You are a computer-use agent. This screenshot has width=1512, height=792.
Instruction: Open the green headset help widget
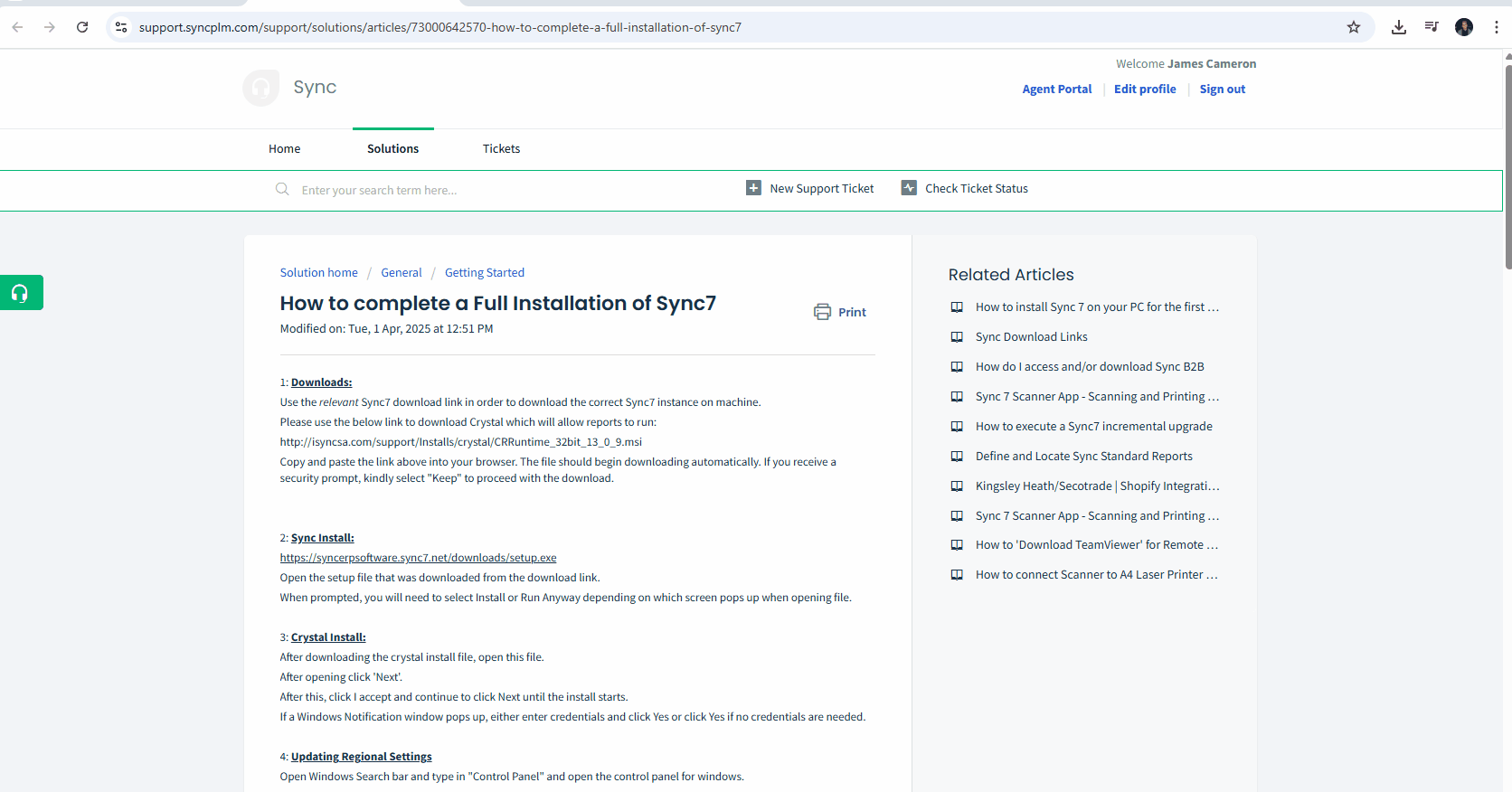[x=20, y=293]
